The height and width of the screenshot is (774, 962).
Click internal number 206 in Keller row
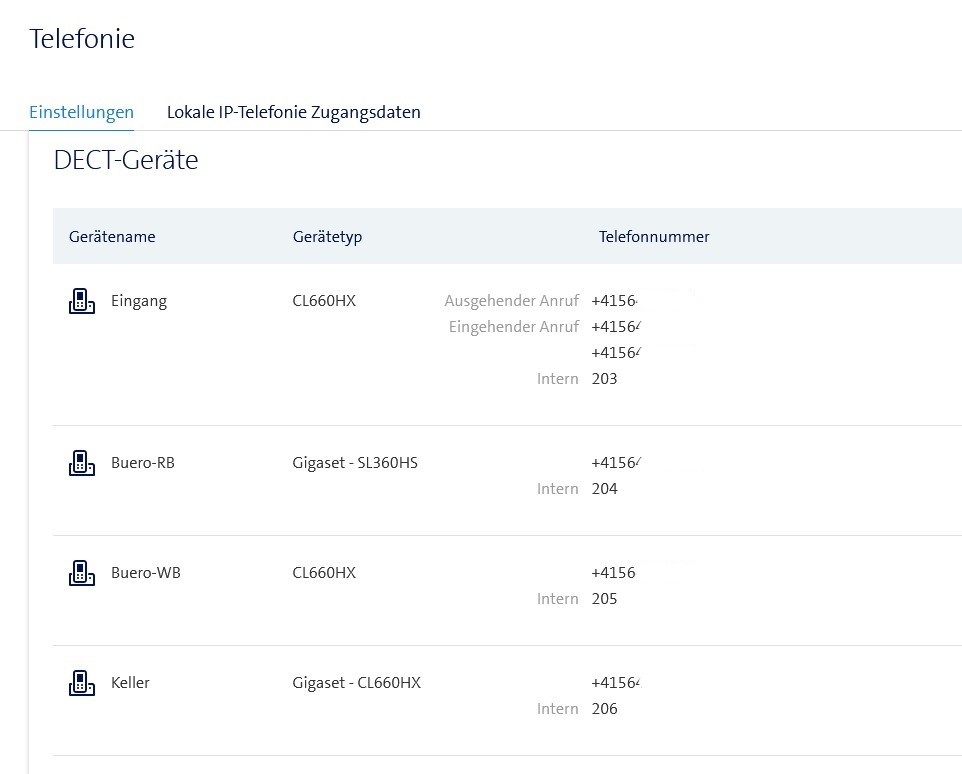pos(604,709)
